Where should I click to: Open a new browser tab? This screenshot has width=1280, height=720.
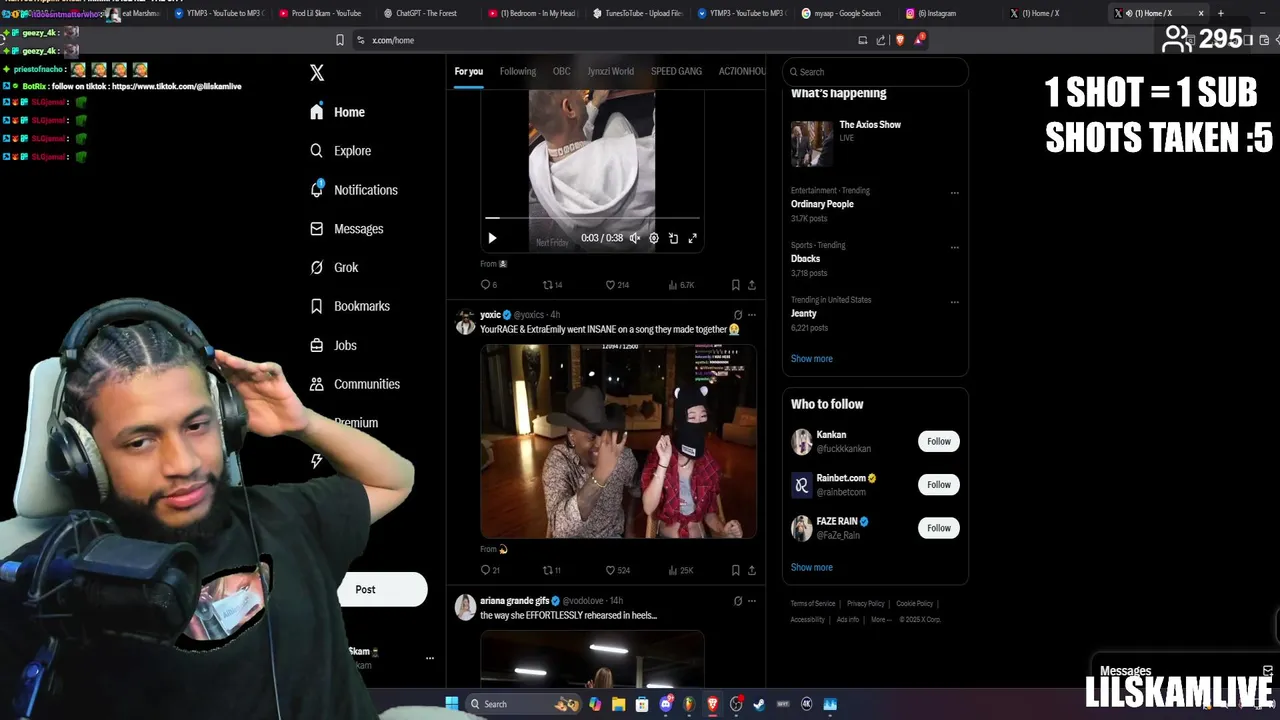tap(1221, 13)
